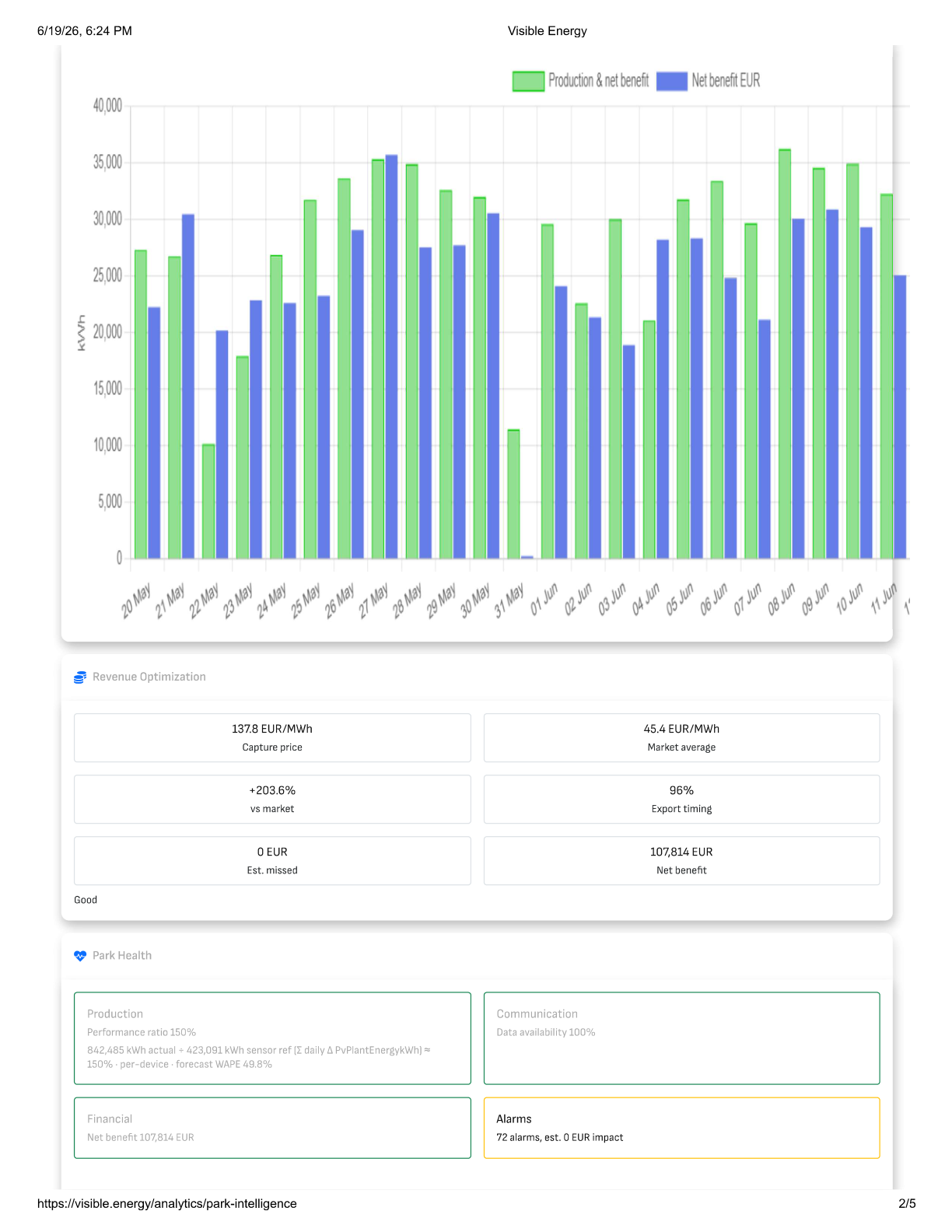The height and width of the screenshot is (1232, 952).
Task: Select the 96% Export timing tile
Action: (x=681, y=800)
